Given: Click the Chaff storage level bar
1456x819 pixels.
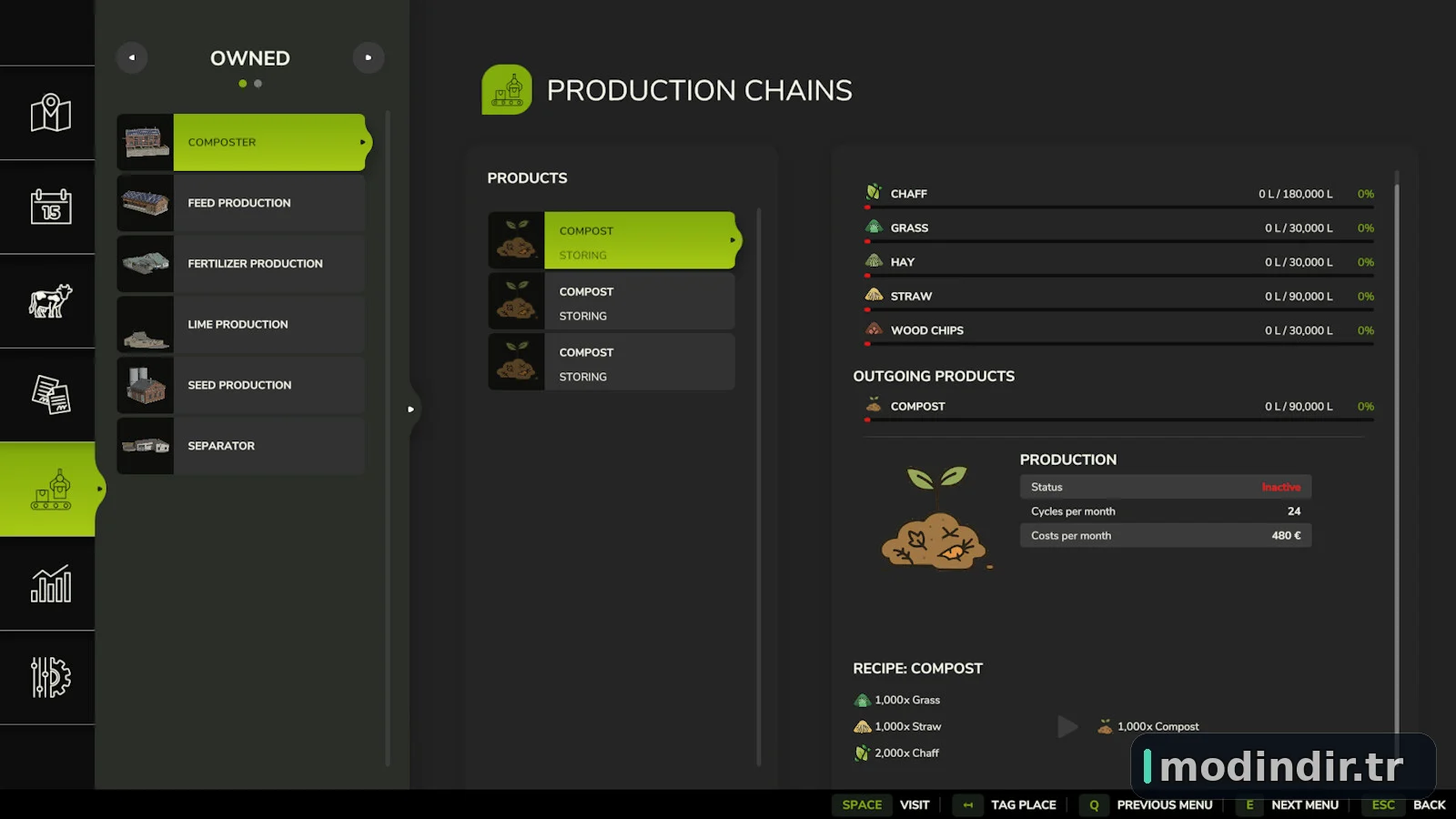Looking at the screenshot, I should coord(1119,207).
